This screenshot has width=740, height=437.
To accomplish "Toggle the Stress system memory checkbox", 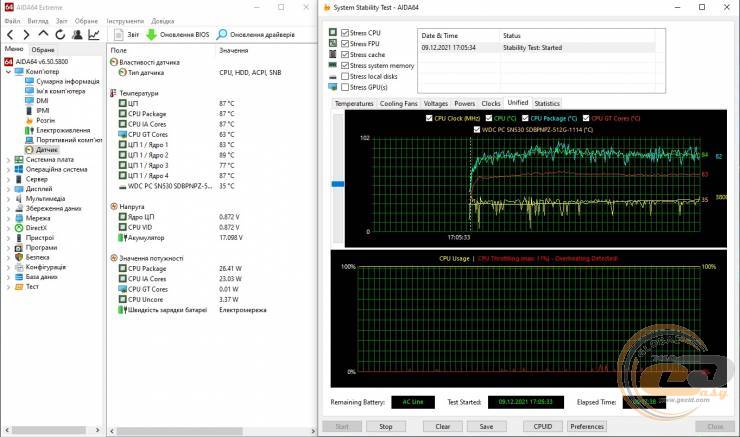I will tap(345, 65).
